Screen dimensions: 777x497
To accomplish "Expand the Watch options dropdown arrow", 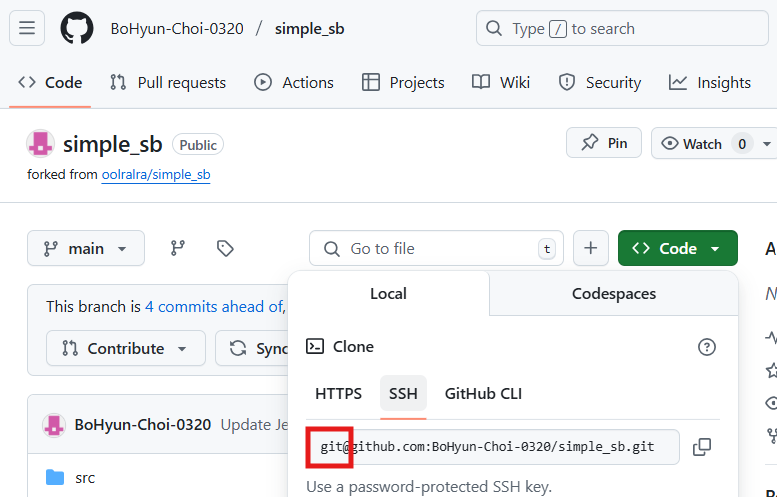I will click(767, 144).
